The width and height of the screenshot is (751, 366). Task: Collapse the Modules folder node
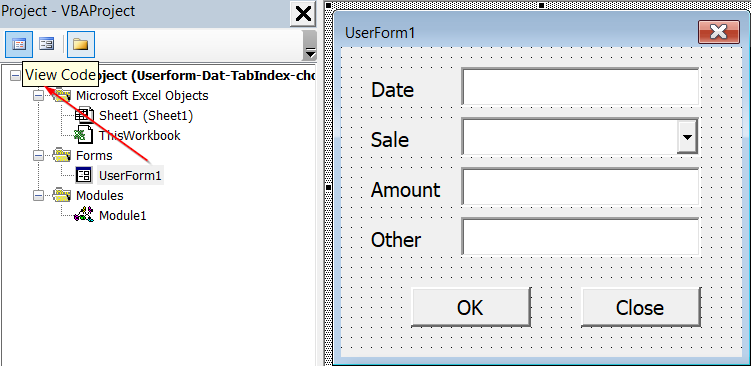[38, 195]
